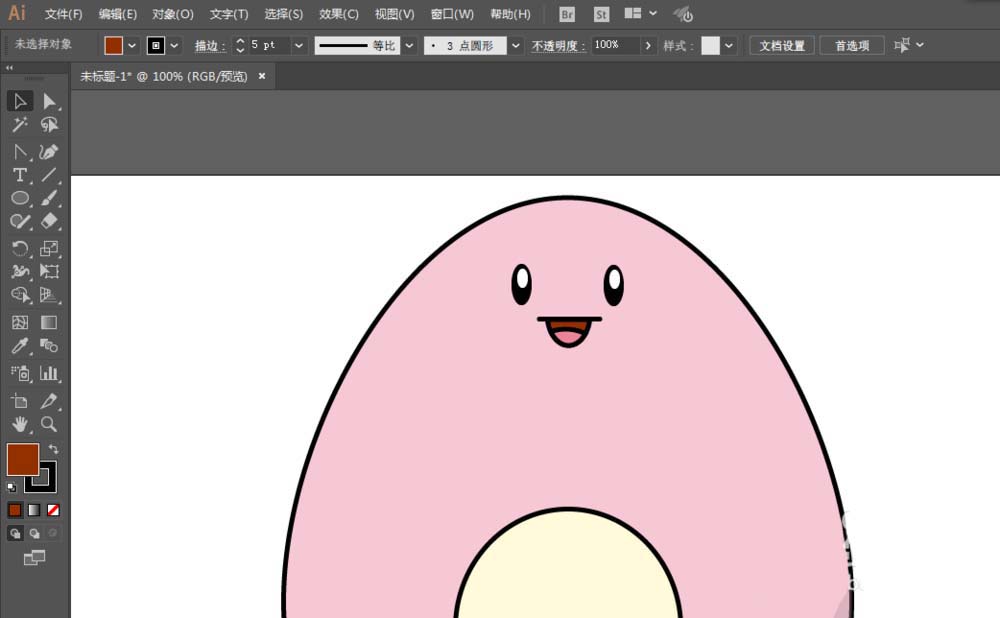Open the 对象(O) menu
Viewport: 1000px width, 618px height.
[x=173, y=14]
